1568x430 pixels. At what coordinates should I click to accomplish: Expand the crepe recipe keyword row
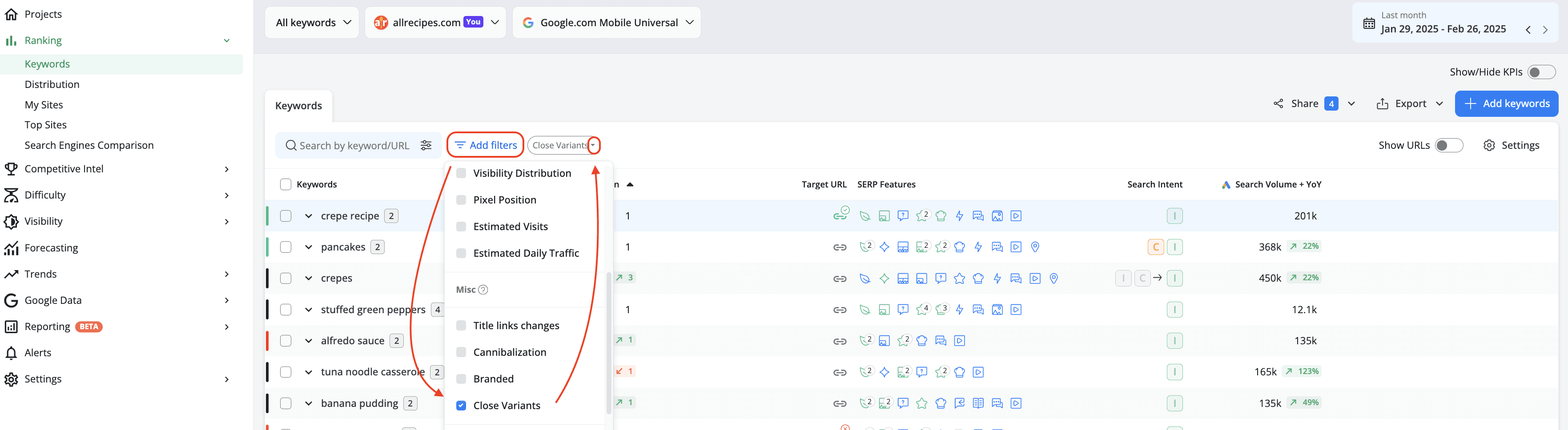(309, 216)
